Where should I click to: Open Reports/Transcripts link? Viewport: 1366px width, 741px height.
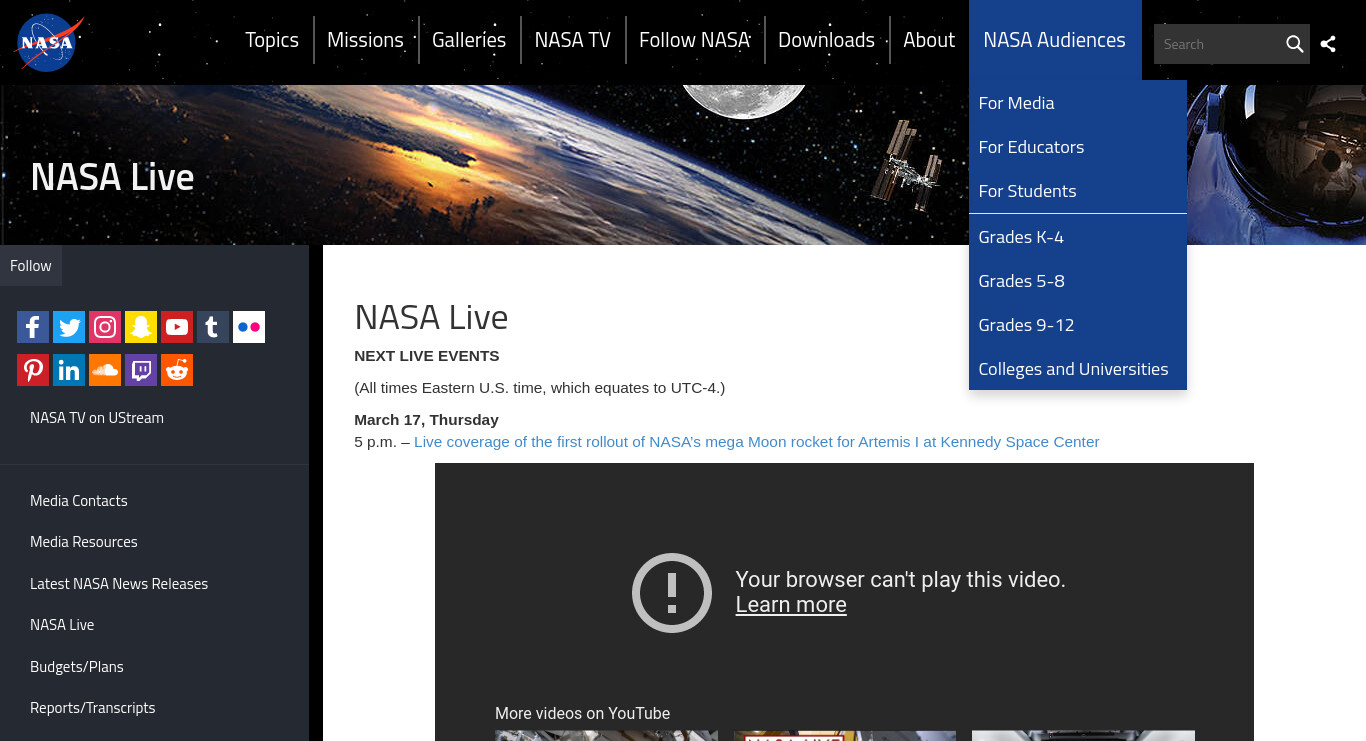[93, 708]
